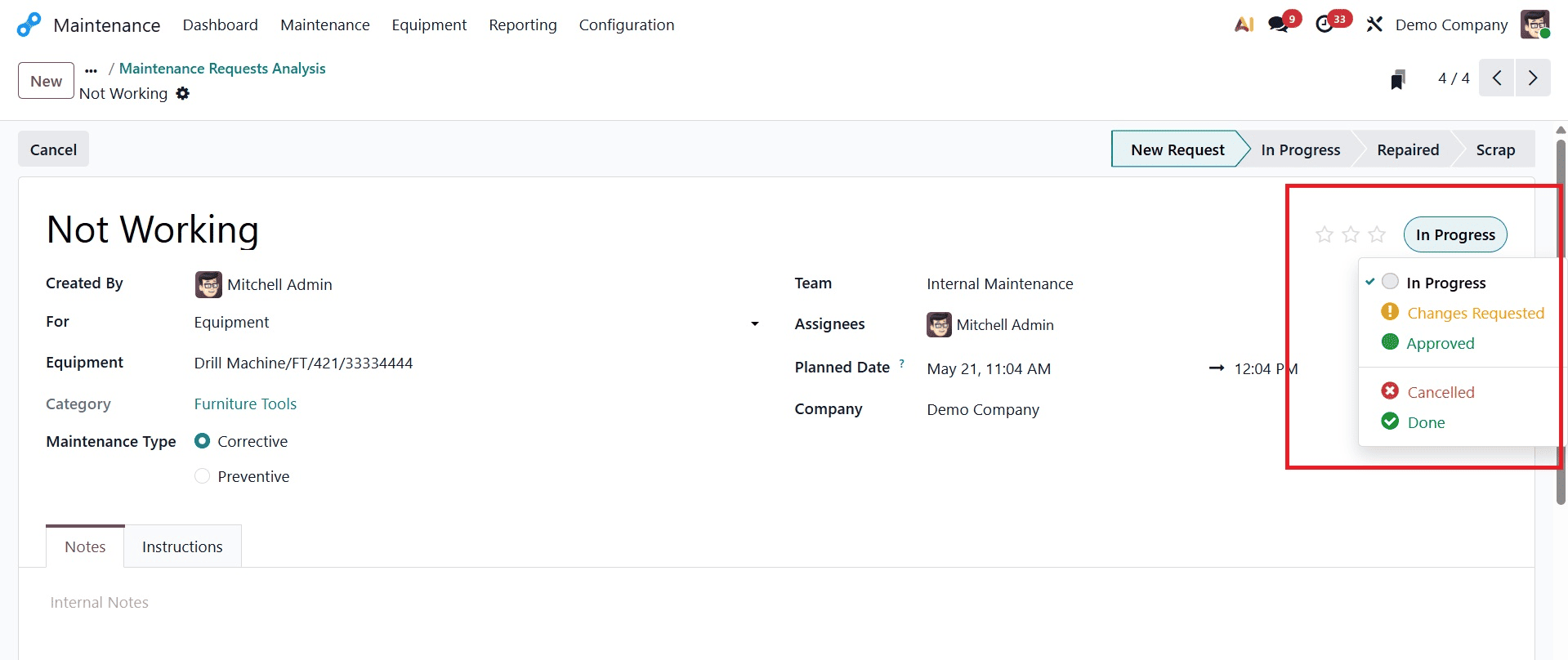This screenshot has height=660, width=1568.
Task: Open the For field dropdown arrow
Action: (x=755, y=323)
